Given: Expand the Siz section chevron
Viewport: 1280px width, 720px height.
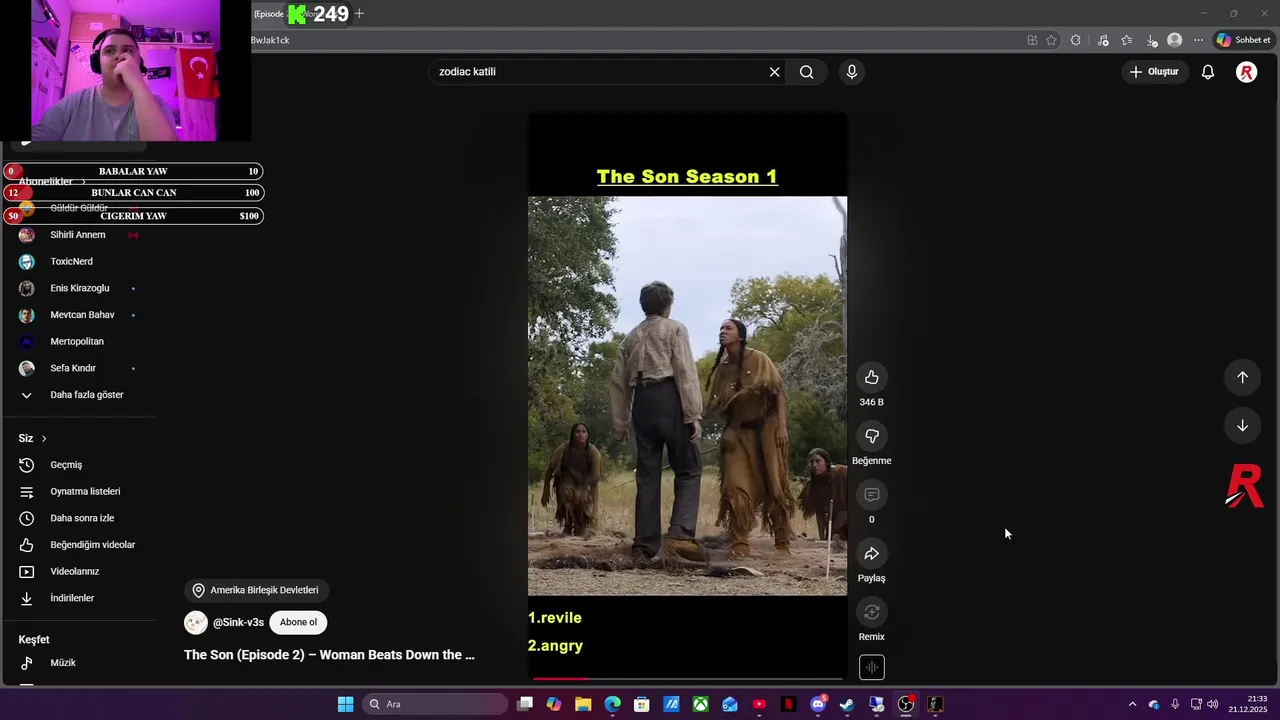Looking at the screenshot, I should (x=43, y=438).
